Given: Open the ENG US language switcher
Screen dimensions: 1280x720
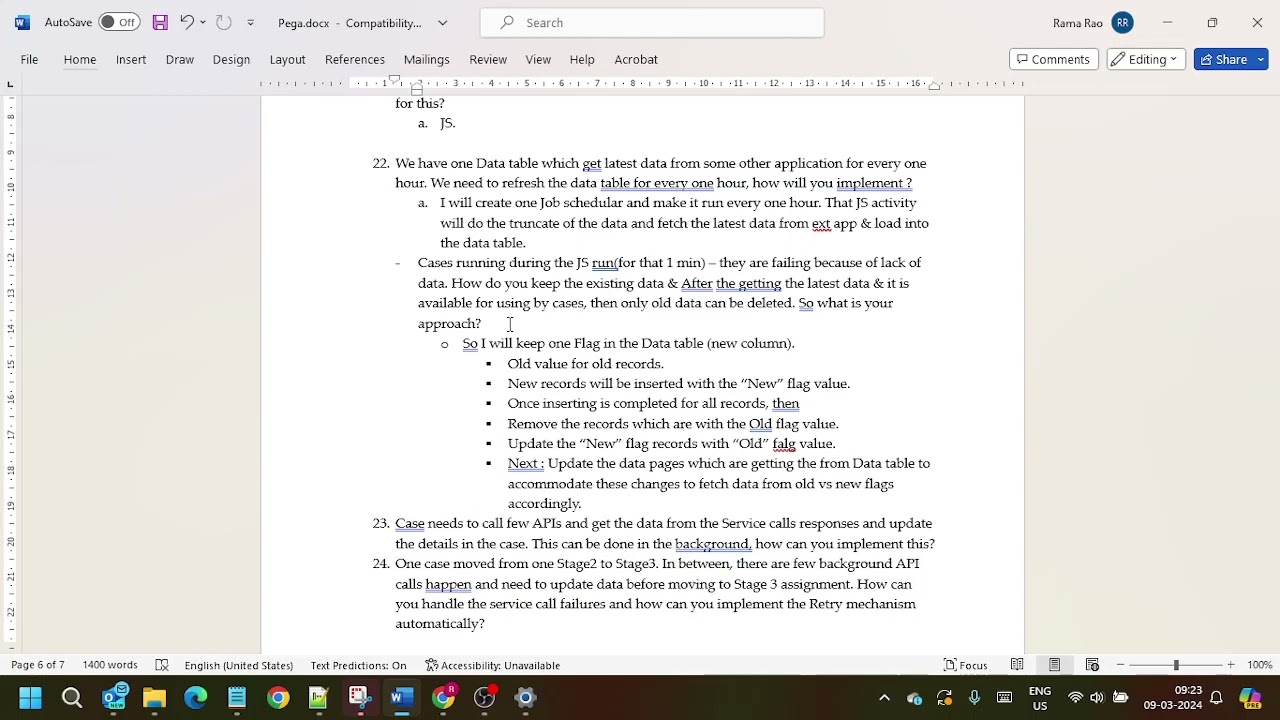Looking at the screenshot, I should (x=1039, y=698).
